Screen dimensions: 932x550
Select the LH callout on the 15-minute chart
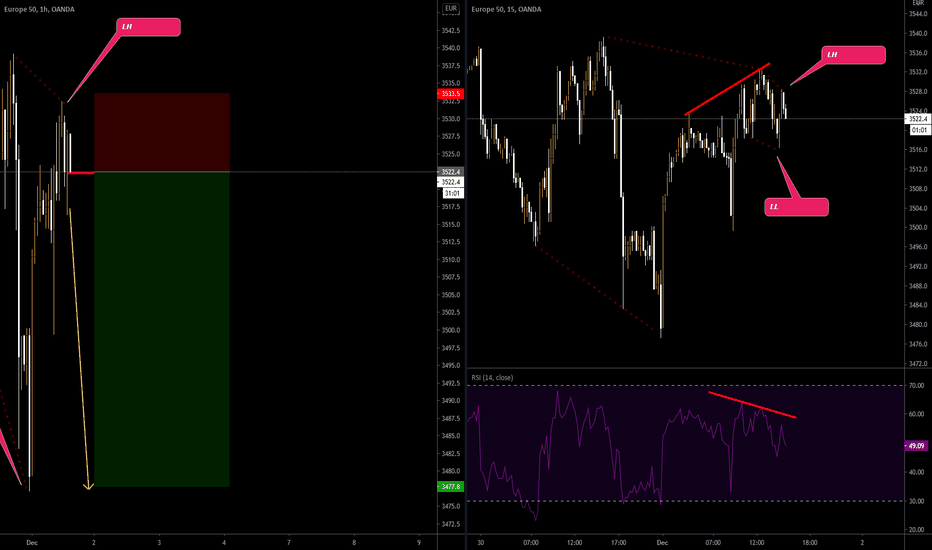(x=854, y=55)
